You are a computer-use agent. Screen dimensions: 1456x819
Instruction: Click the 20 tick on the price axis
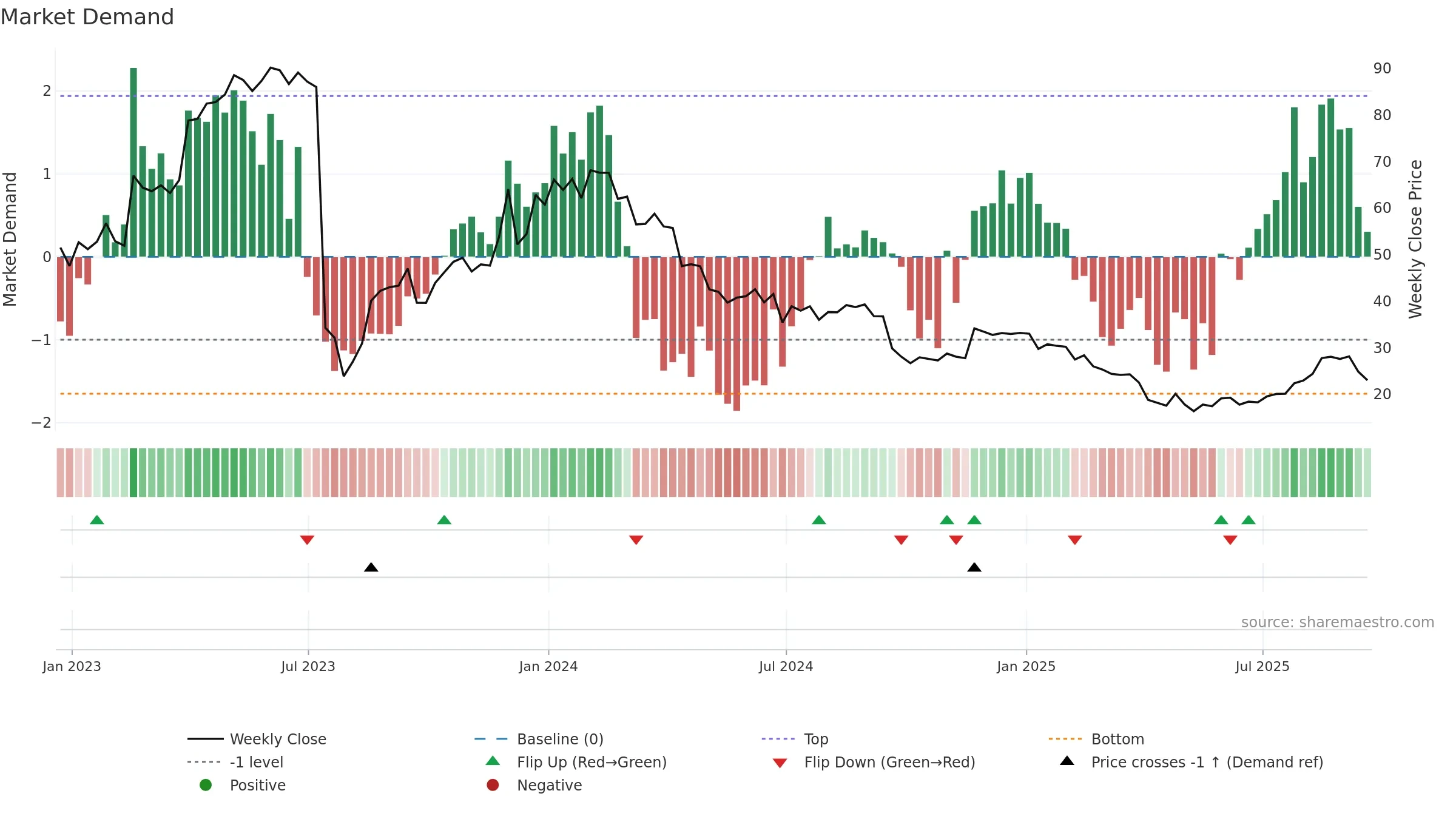pos(1382,394)
